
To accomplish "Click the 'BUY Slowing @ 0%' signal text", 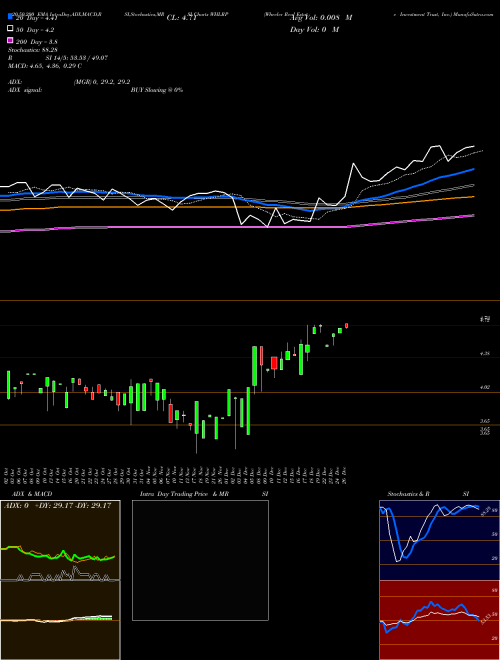I will click(x=157, y=90).
